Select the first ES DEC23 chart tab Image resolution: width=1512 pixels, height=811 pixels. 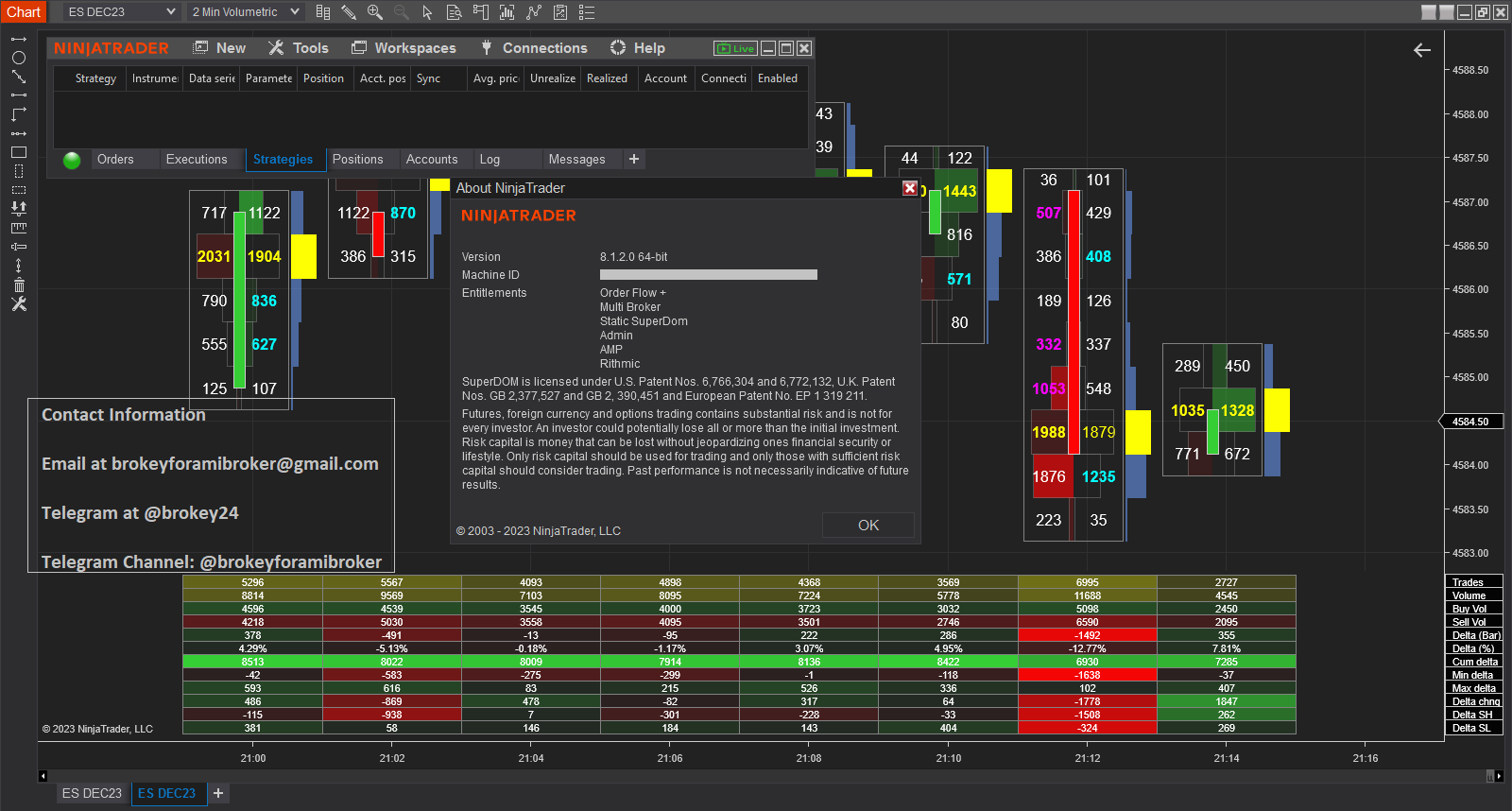point(92,793)
